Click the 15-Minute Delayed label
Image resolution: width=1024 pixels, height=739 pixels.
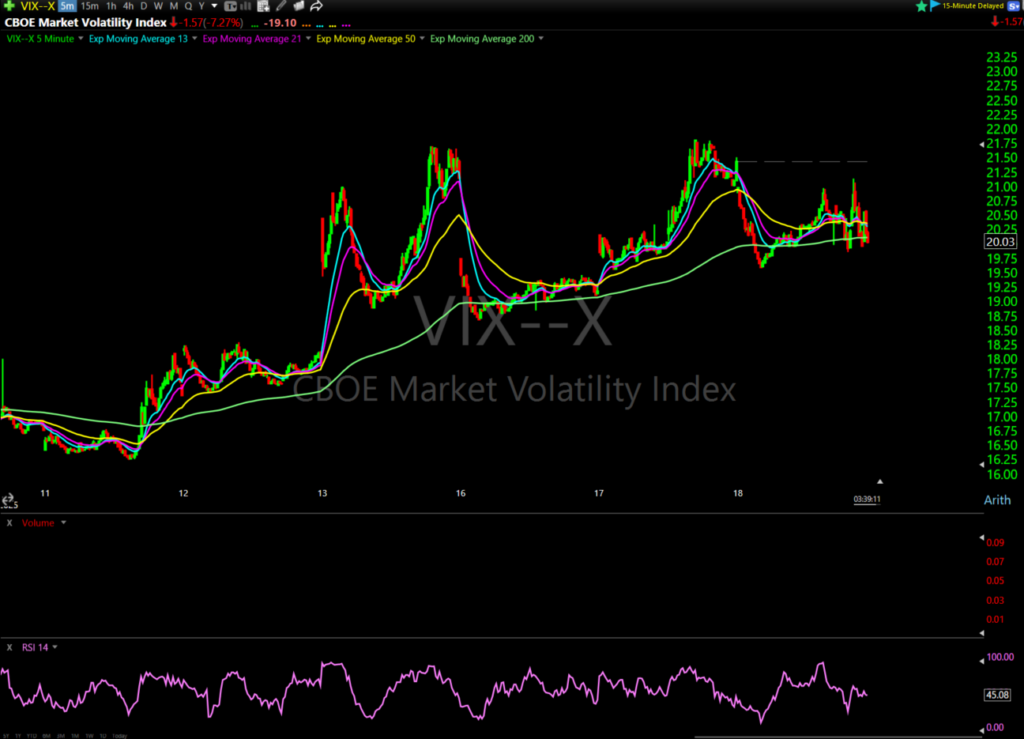[972, 6]
